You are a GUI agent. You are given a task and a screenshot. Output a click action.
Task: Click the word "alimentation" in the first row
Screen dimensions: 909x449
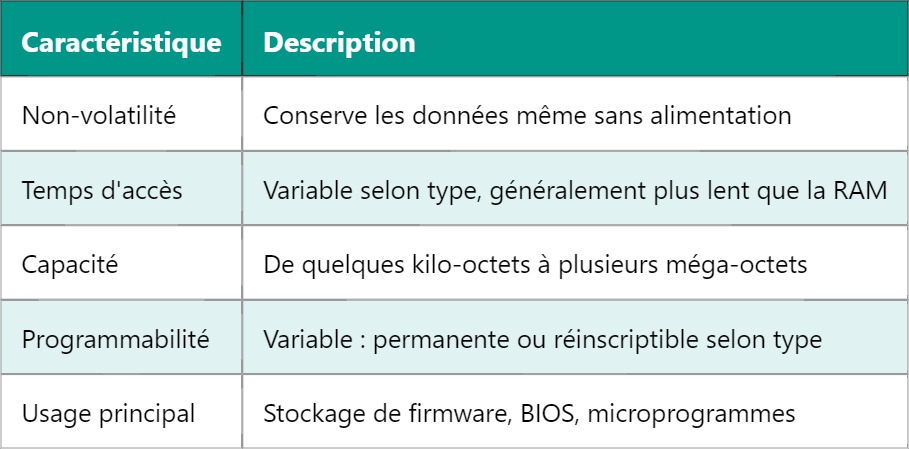coord(731,116)
